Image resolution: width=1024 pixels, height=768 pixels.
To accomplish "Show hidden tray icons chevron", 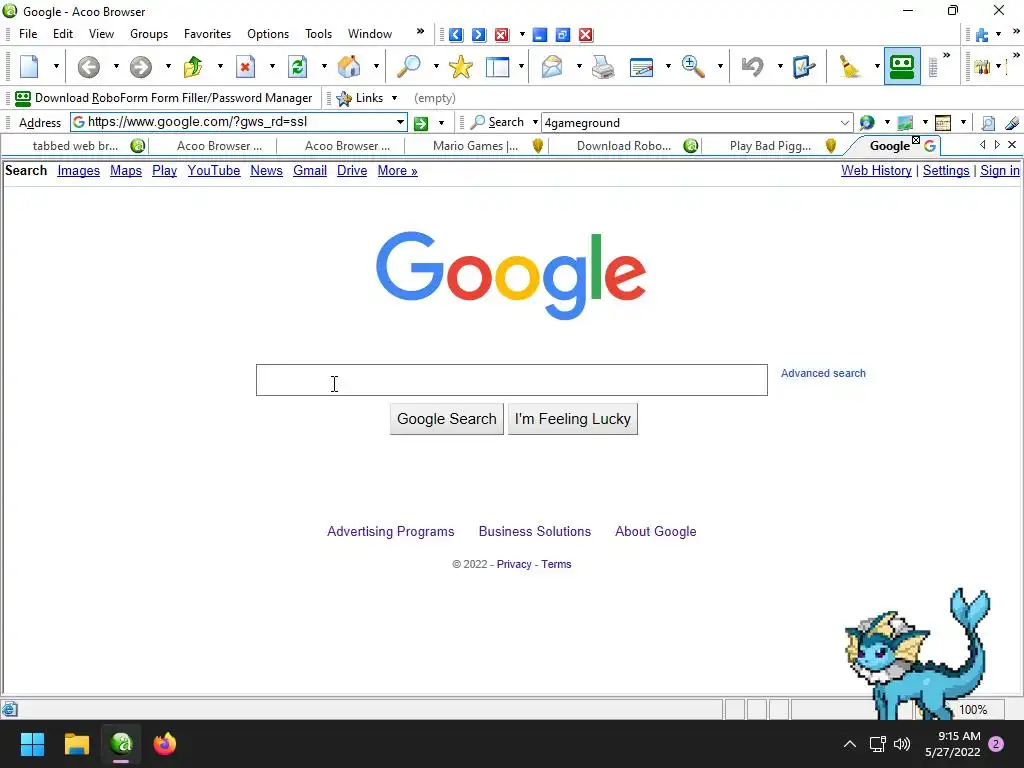I will coord(850,744).
